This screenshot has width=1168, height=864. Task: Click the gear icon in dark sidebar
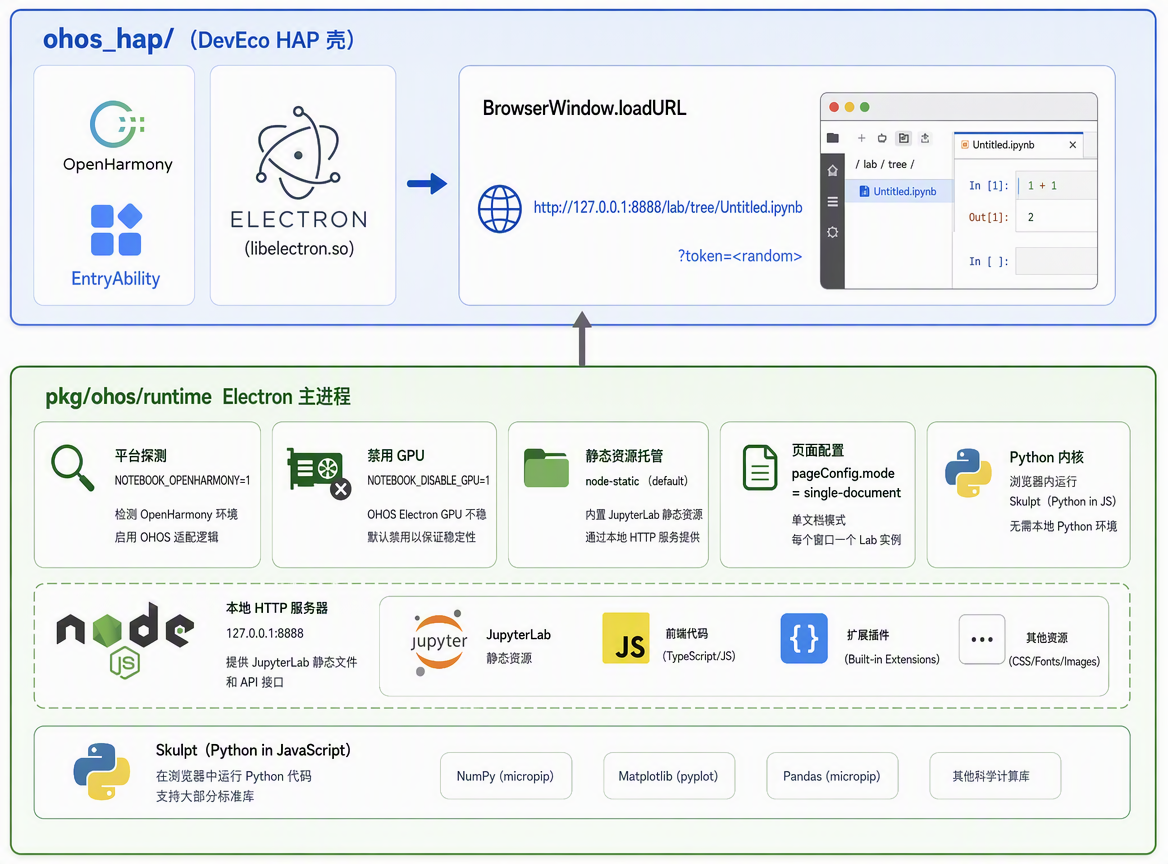[832, 232]
